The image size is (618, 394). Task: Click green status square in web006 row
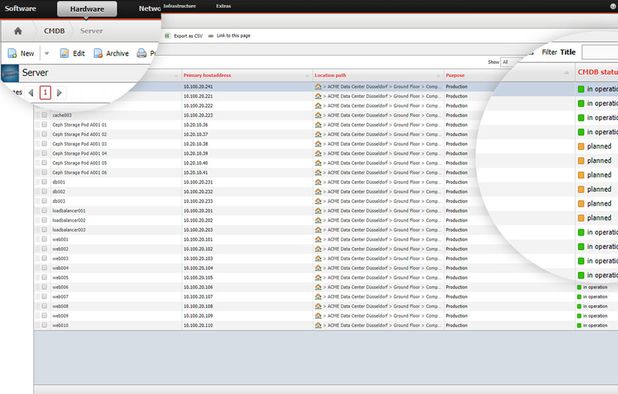coord(579,287)
